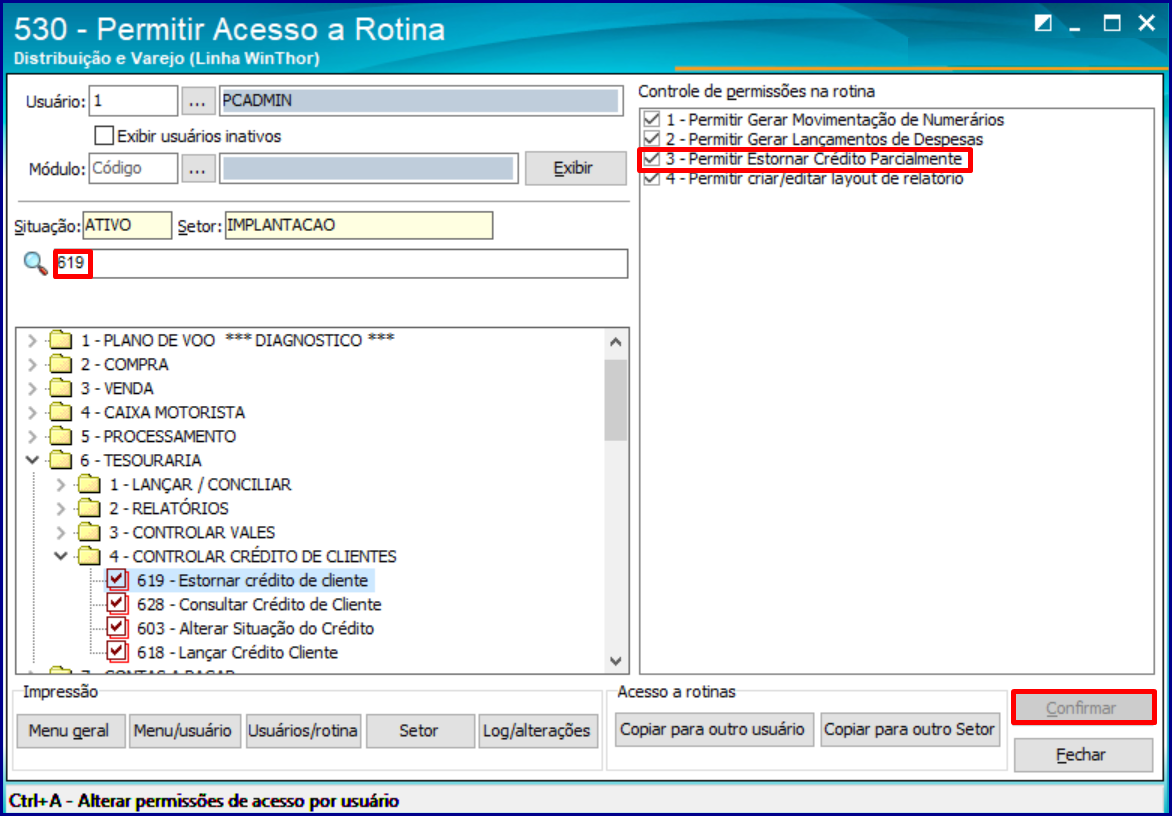Click the Exibir button
1172x816 pixels.
point(575,168)
